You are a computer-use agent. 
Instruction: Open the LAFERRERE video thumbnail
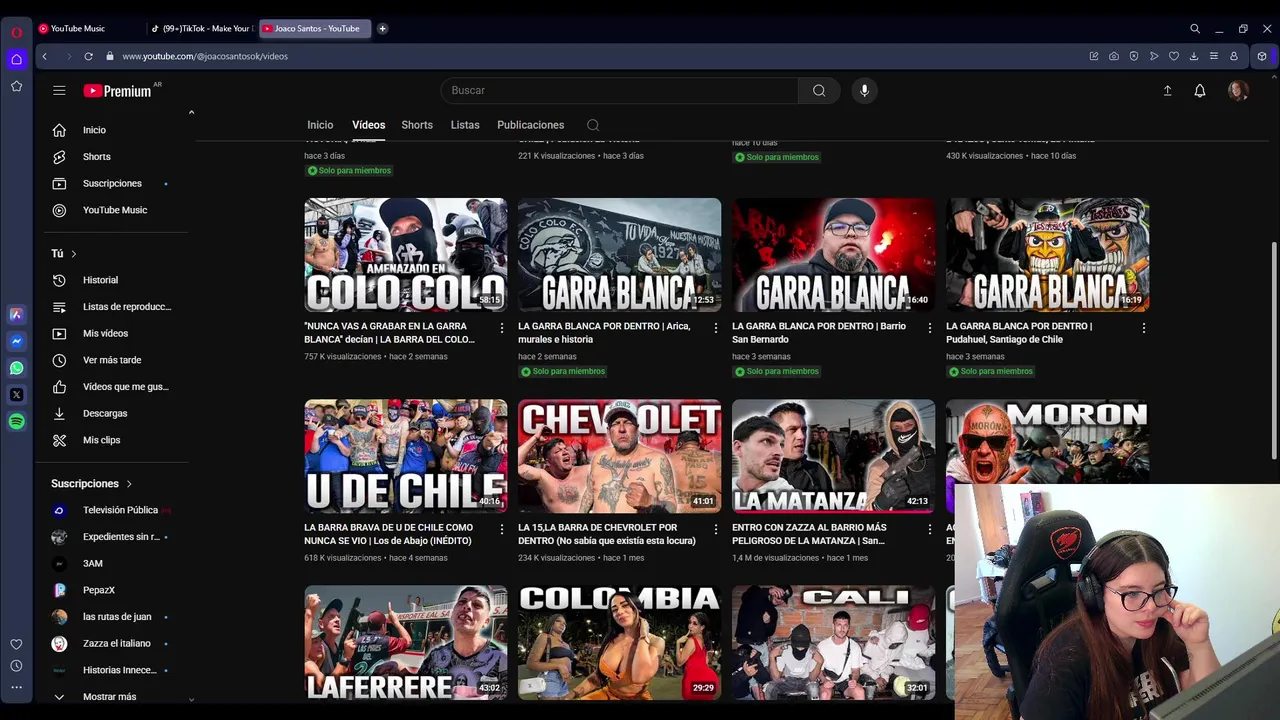[x=406, y=642]
